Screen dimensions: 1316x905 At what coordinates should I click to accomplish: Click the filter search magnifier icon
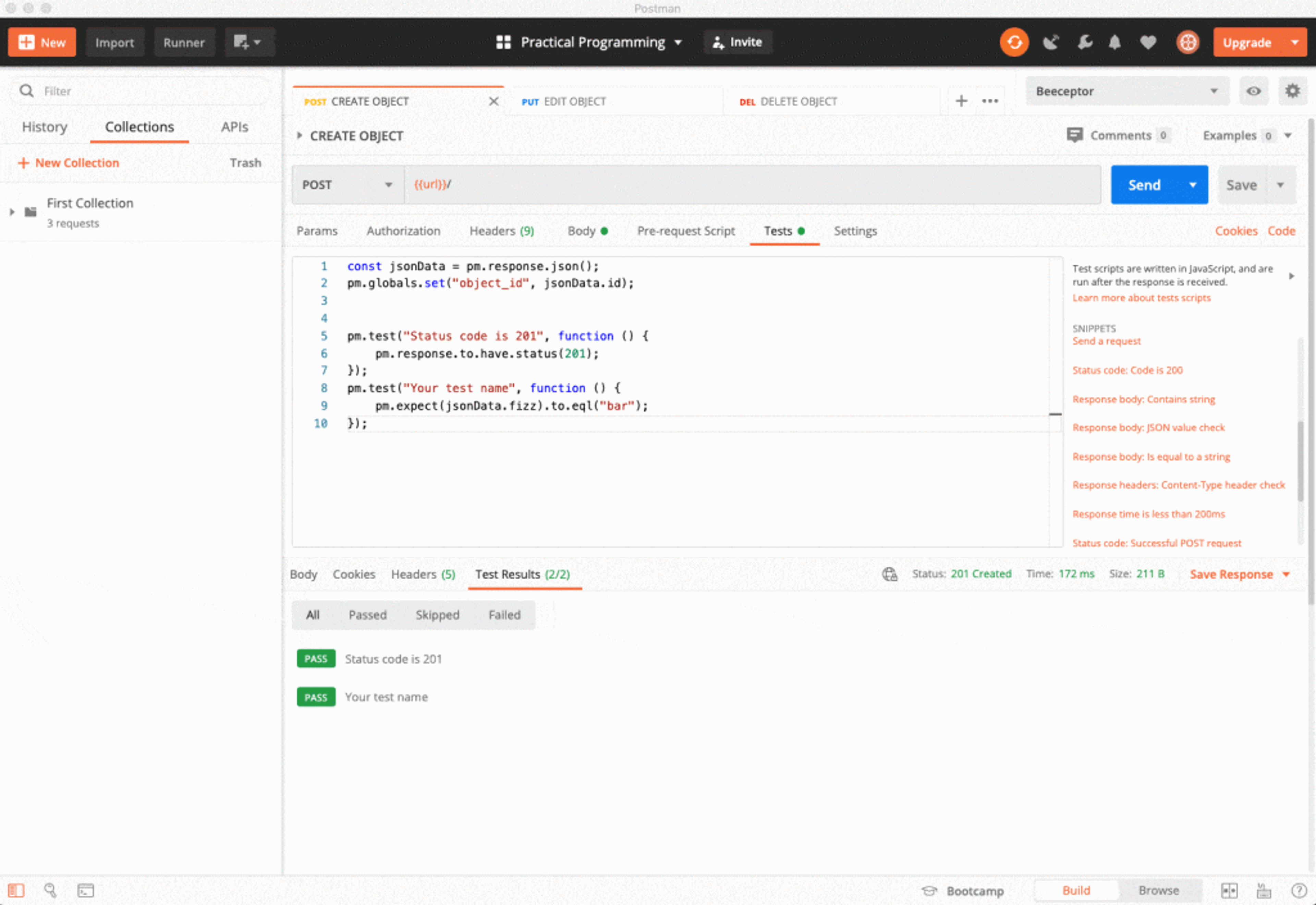[26, 91]
